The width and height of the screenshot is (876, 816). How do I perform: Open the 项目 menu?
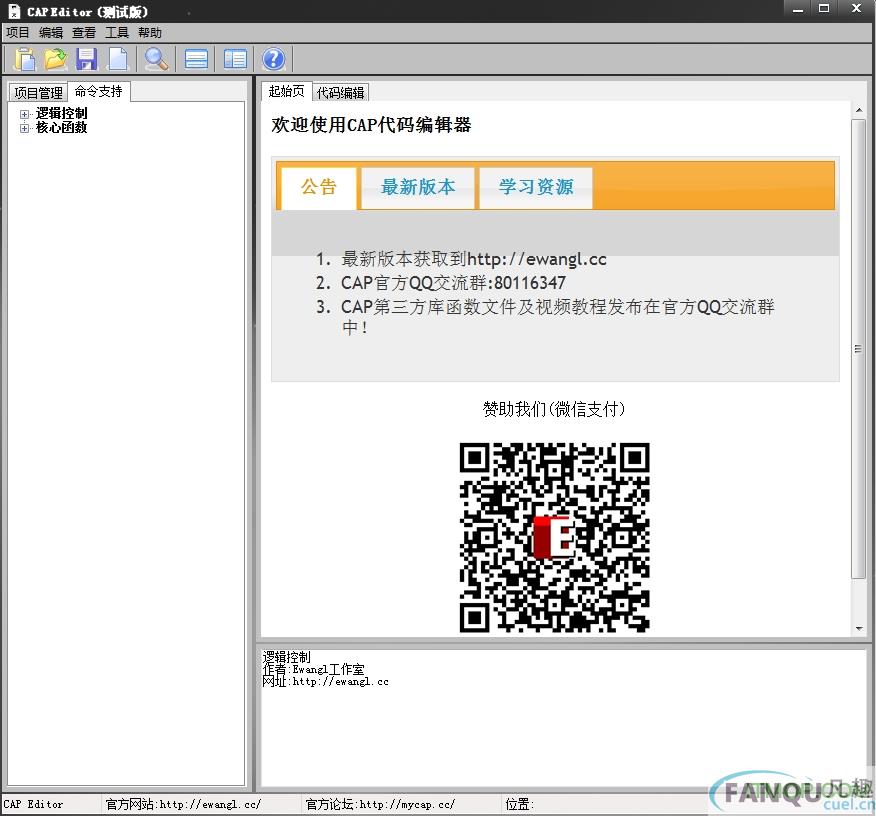[17, 32]
